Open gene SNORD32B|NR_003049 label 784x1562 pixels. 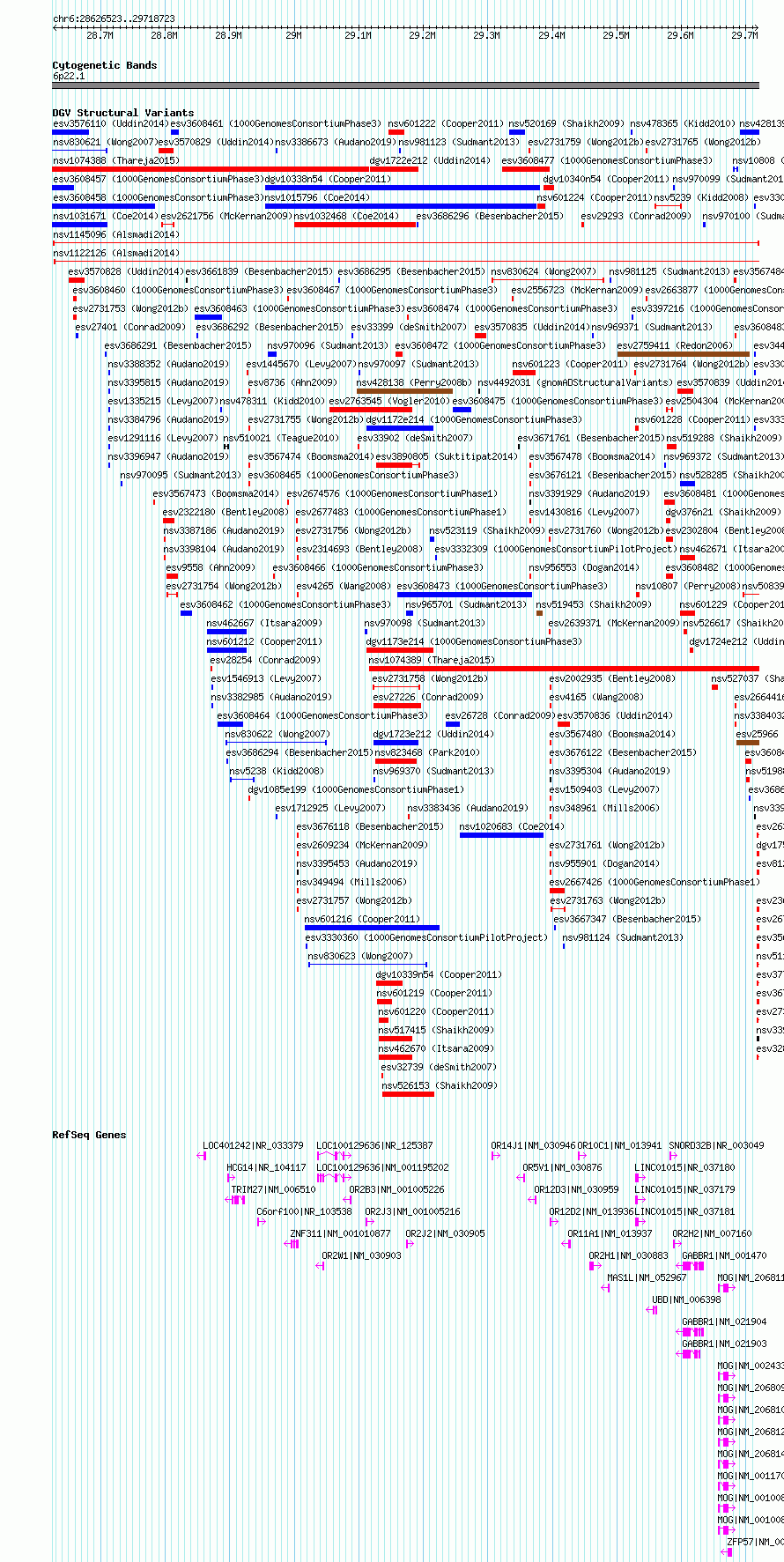click(x=716, y=1145)
